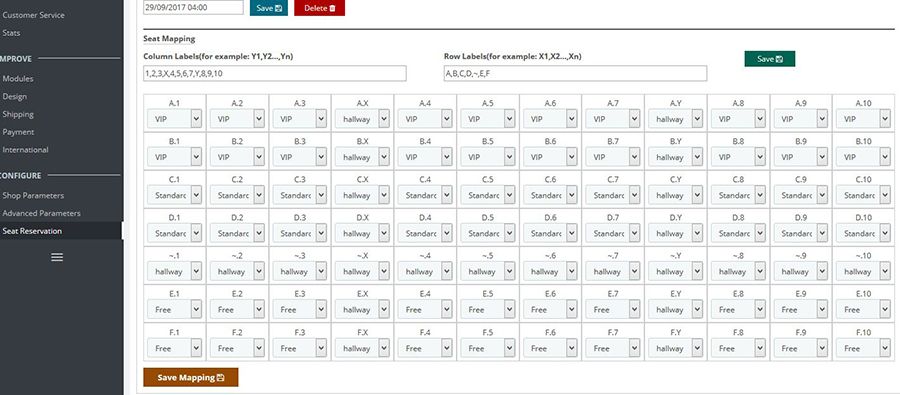Open the A.1 seat type dropdown
The image size is (900, 395).
click(174, 119)
